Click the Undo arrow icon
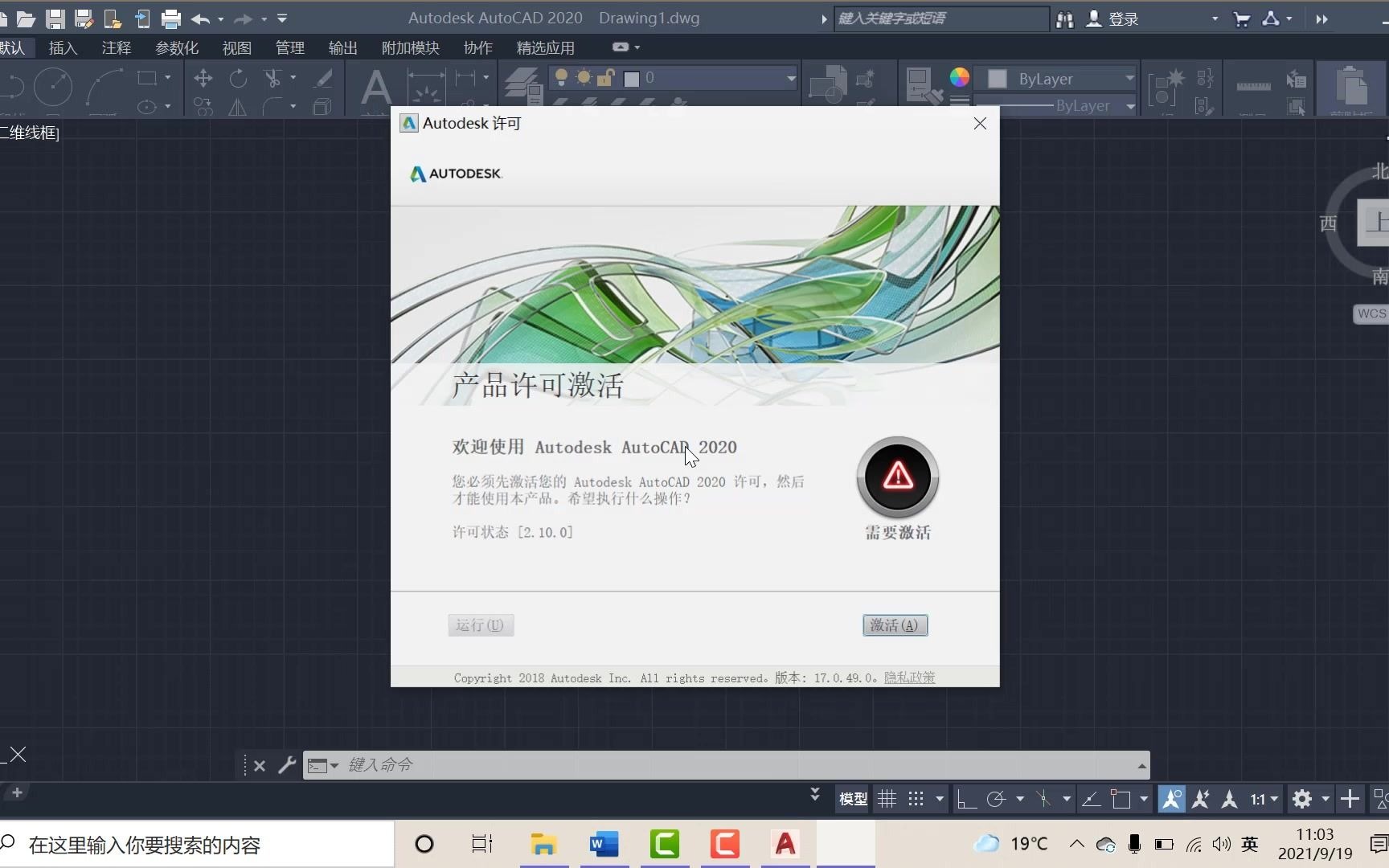Image resolution: width=1389 pixels, height=868 pixels. tap(200, 18)
